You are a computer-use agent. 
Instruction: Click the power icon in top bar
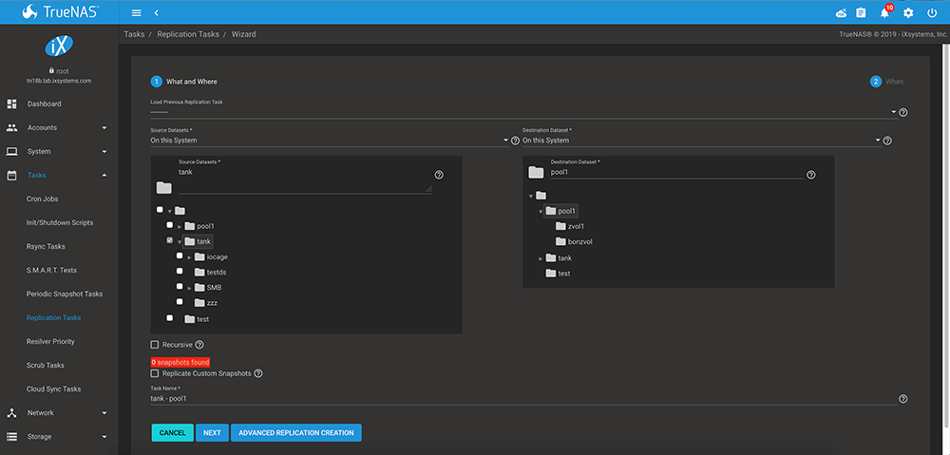pyautogui.click(x=931, y=13)
